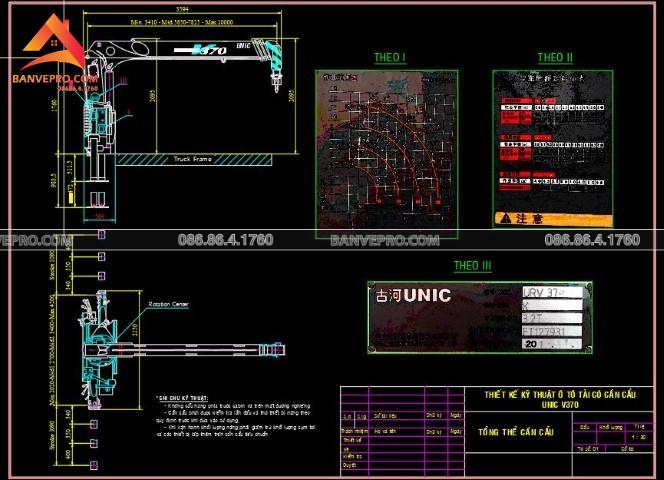Click the 'THEO II' heading
The width and height of the screenshot is (664, 480).
point(555,57)
